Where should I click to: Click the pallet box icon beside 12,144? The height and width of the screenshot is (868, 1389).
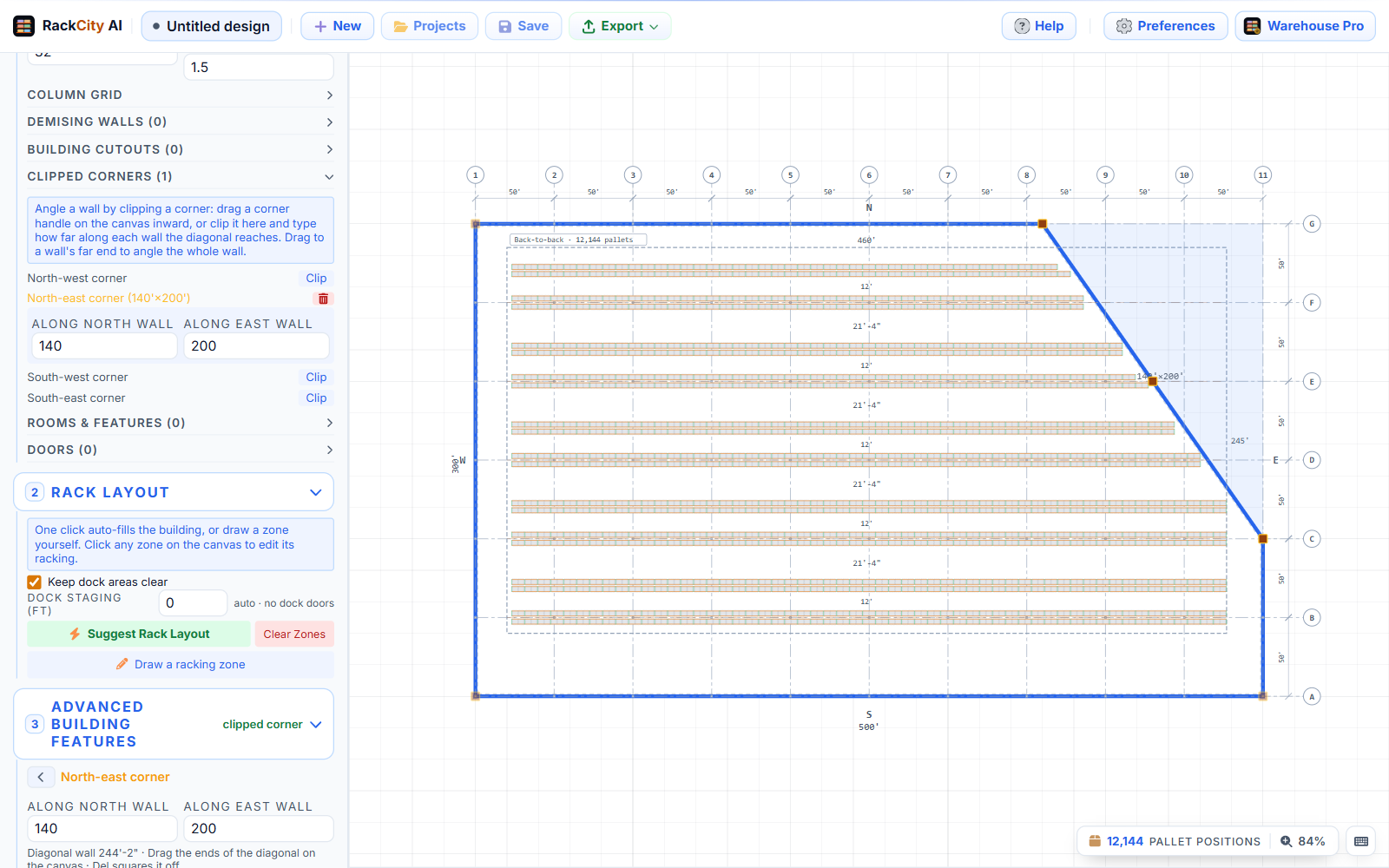tap(1095, 841)
